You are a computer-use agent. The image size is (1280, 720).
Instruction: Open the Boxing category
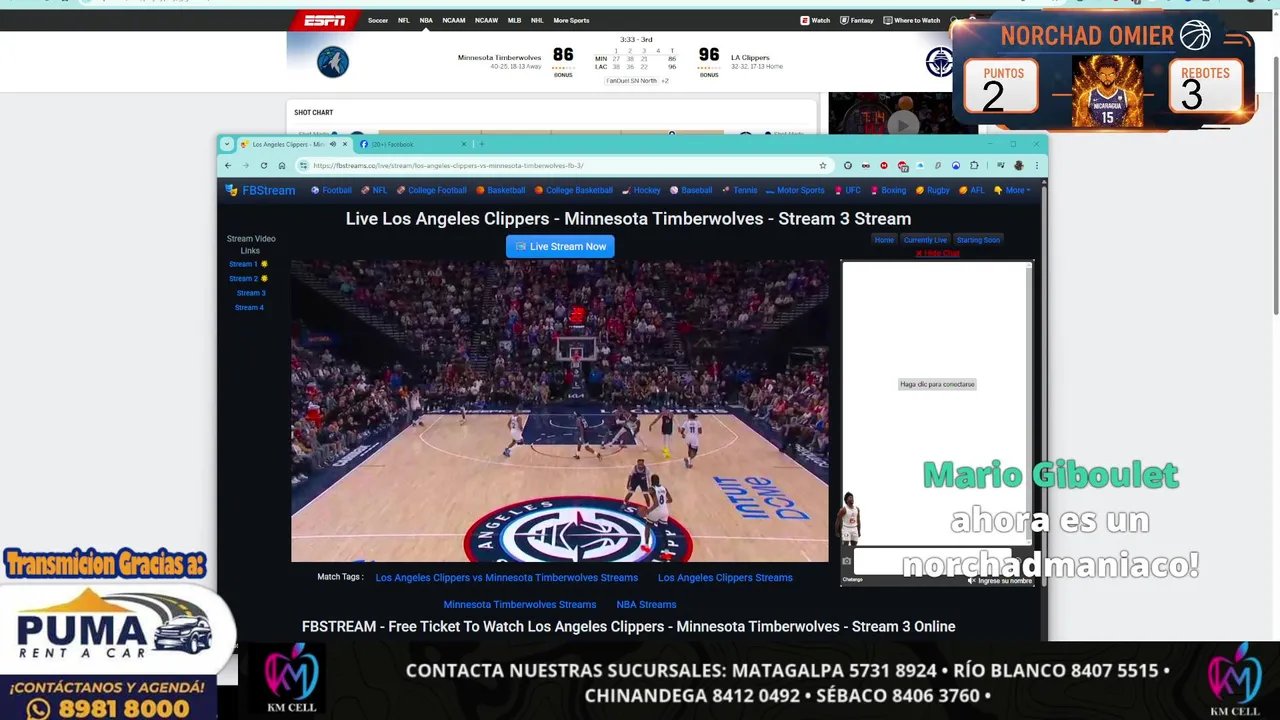click(888, 190)
